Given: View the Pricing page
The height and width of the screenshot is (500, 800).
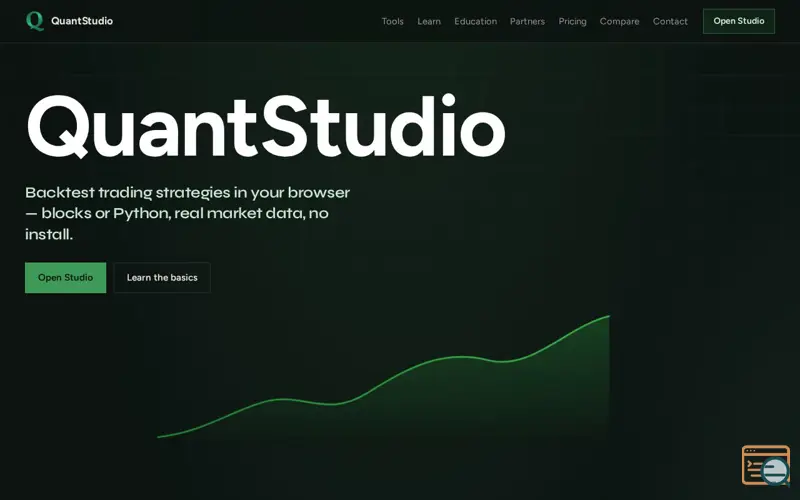Looking at the screenshot, I should [572, 21].
